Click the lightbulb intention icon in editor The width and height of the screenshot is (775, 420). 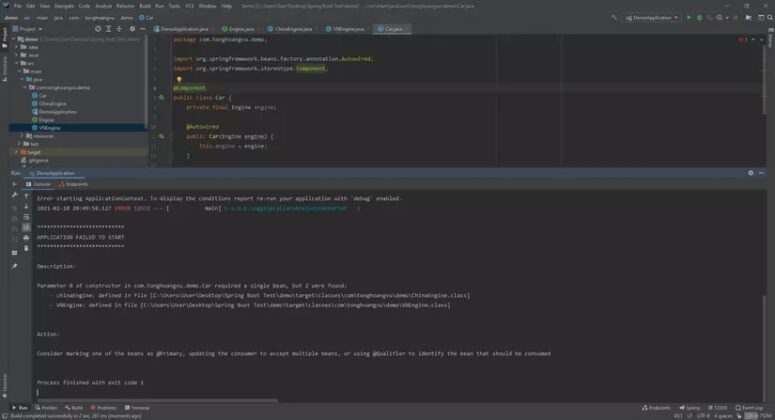[x=179, y=79]
